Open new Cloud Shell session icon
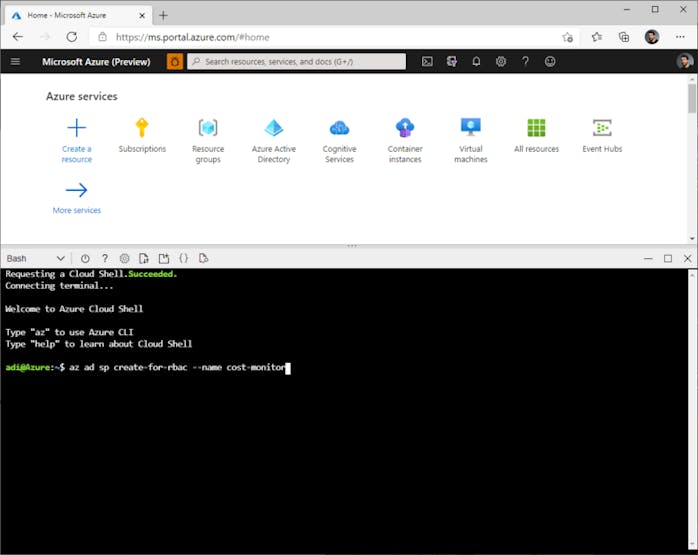This screenshot has height=555, width=698. click(x=164, y=259)
